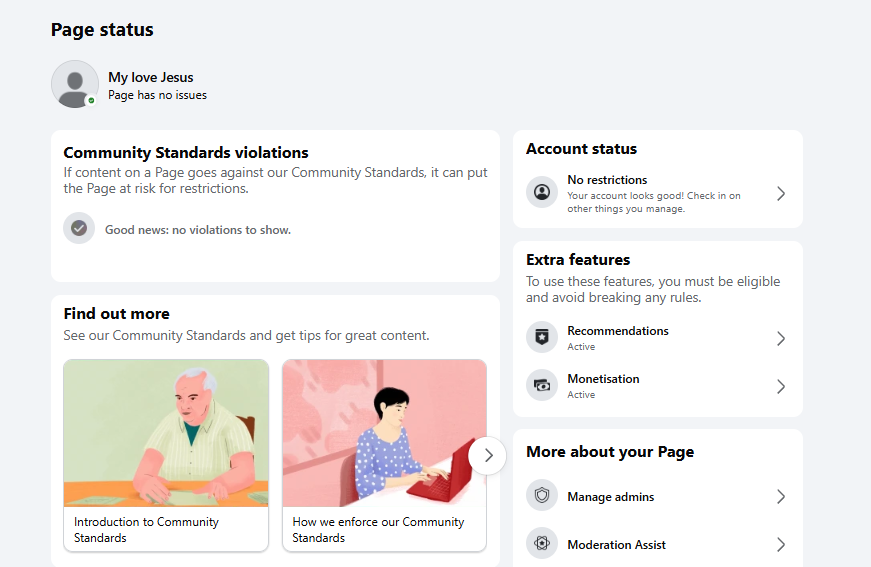Click the green status dot on avatar
The width and height of the screenshot is (871, 567).
91,101
